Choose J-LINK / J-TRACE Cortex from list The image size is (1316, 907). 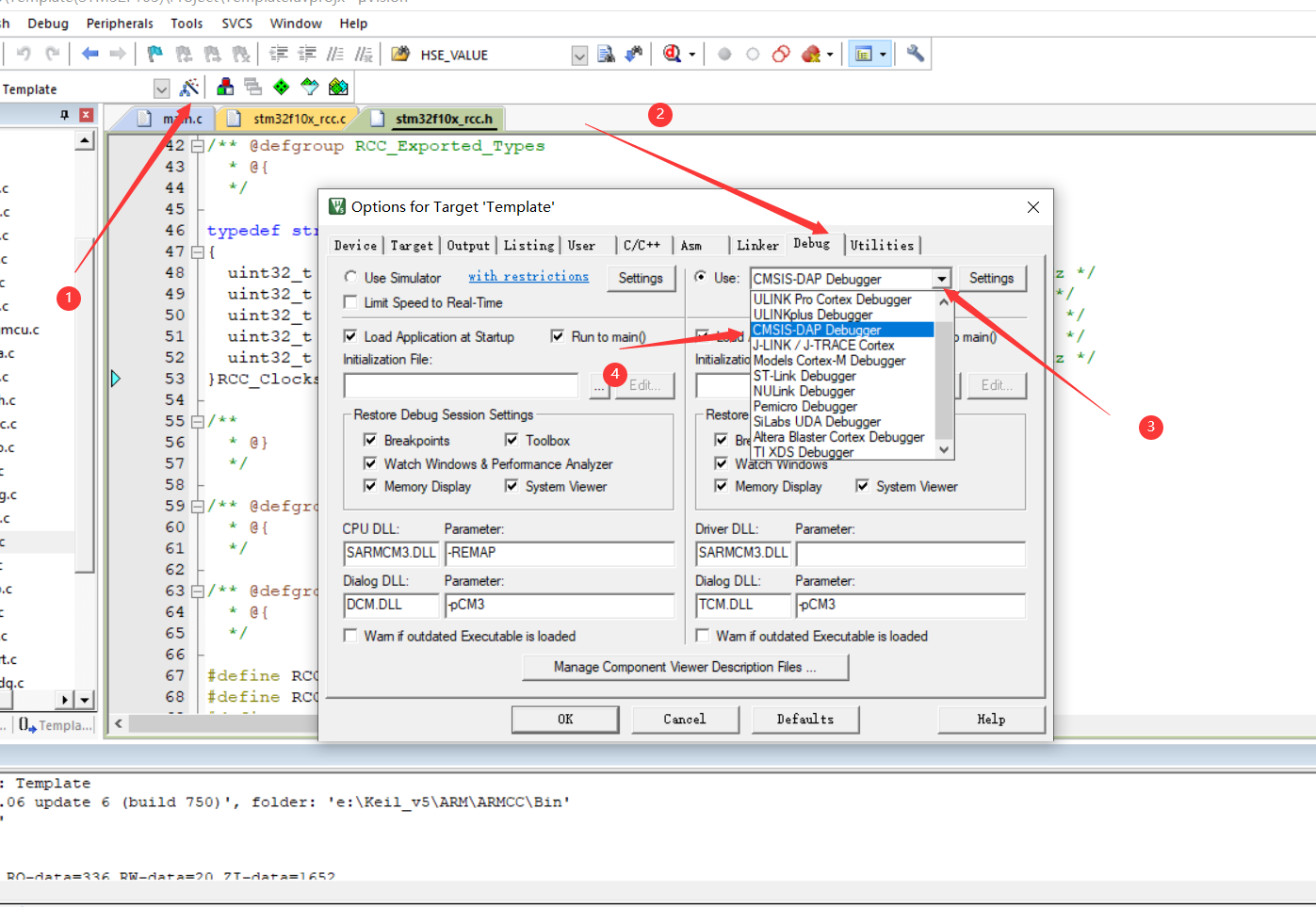(x=823, y=345)
